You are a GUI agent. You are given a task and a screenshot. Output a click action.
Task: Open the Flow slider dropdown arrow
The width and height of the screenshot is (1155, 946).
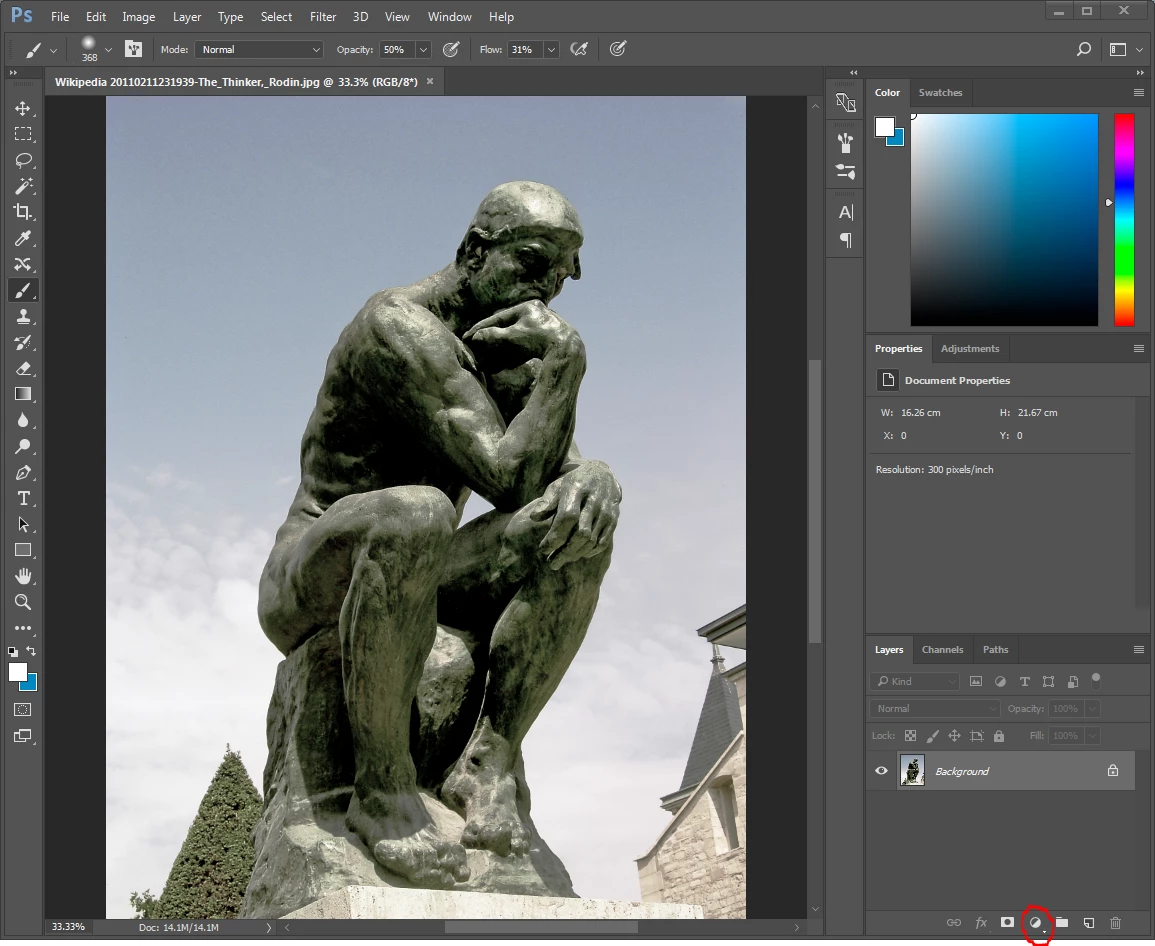[x=551, y=49]
